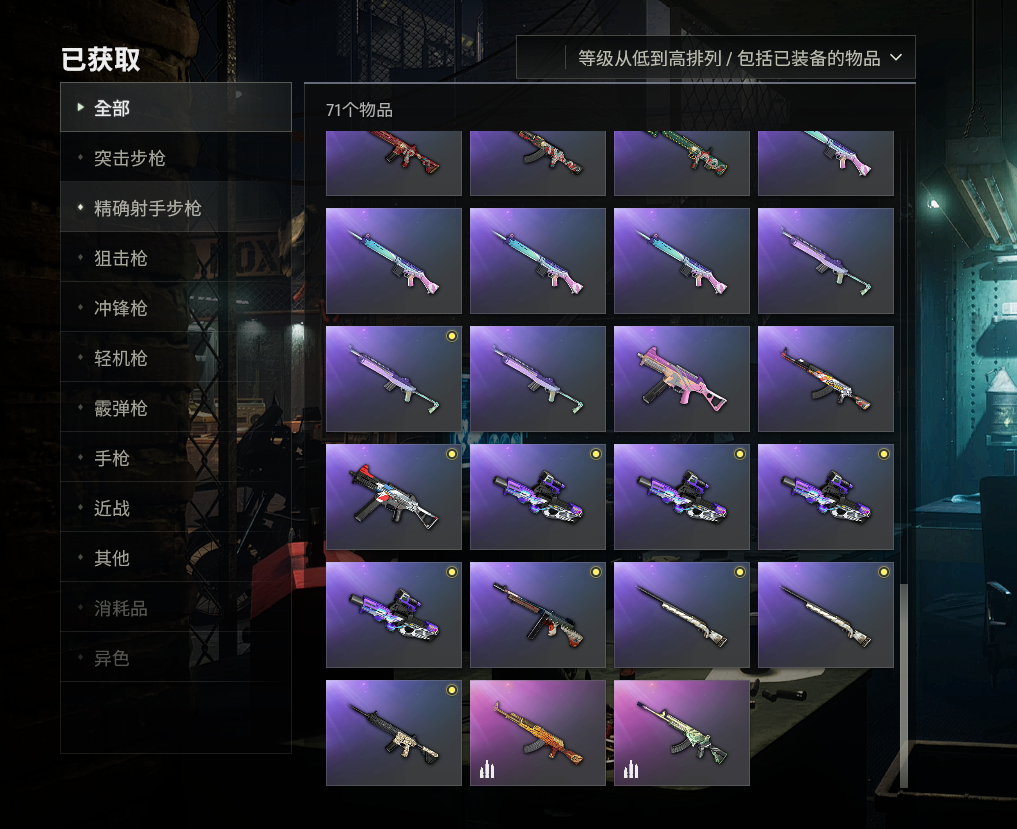
Task: Open the sort order dropdown
Action: pyautogui.click(x=715, y=58)
